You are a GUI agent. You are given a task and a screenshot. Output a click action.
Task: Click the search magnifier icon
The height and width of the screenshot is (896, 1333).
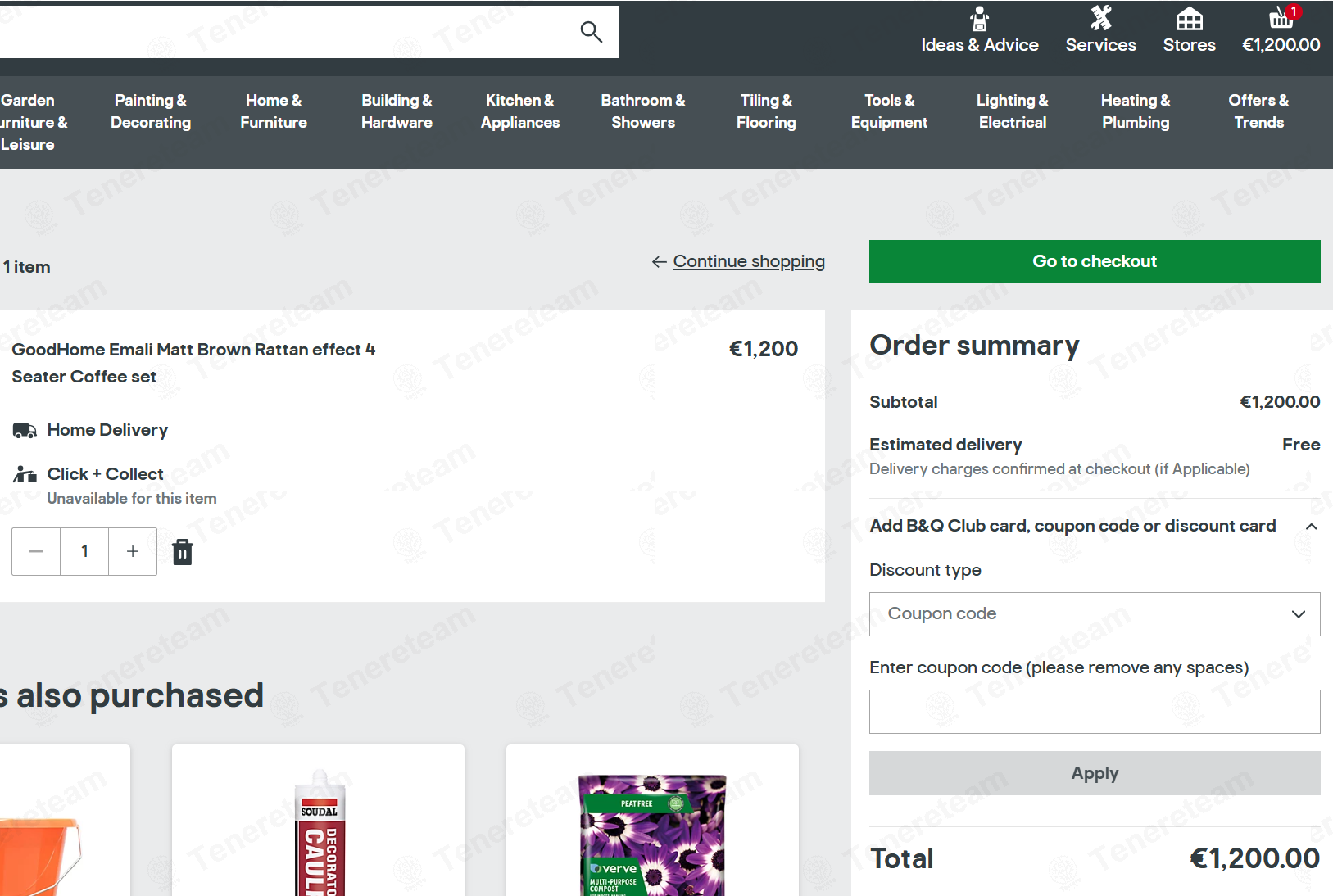(x=592, y=32)
